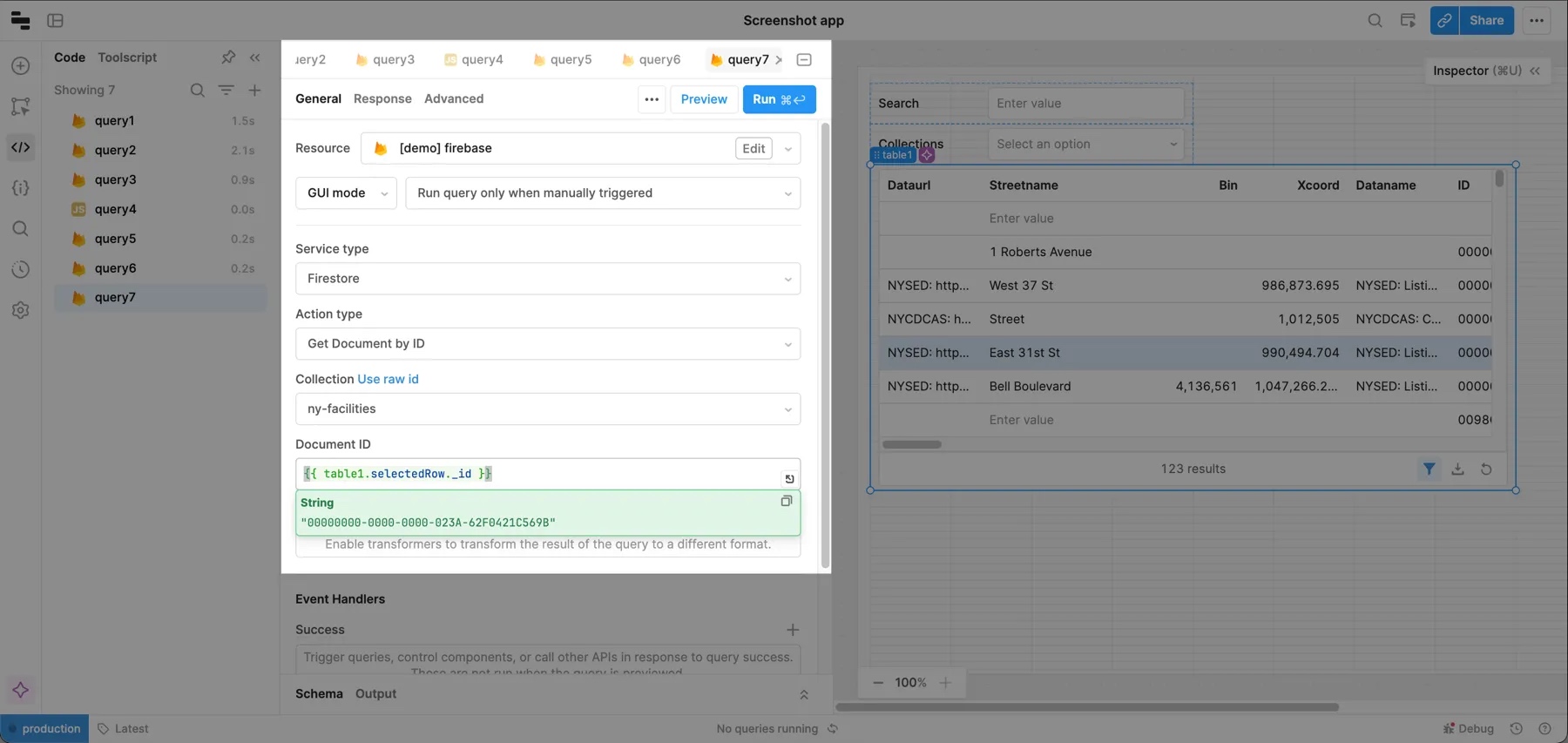Filter the query list

point(226,91)
